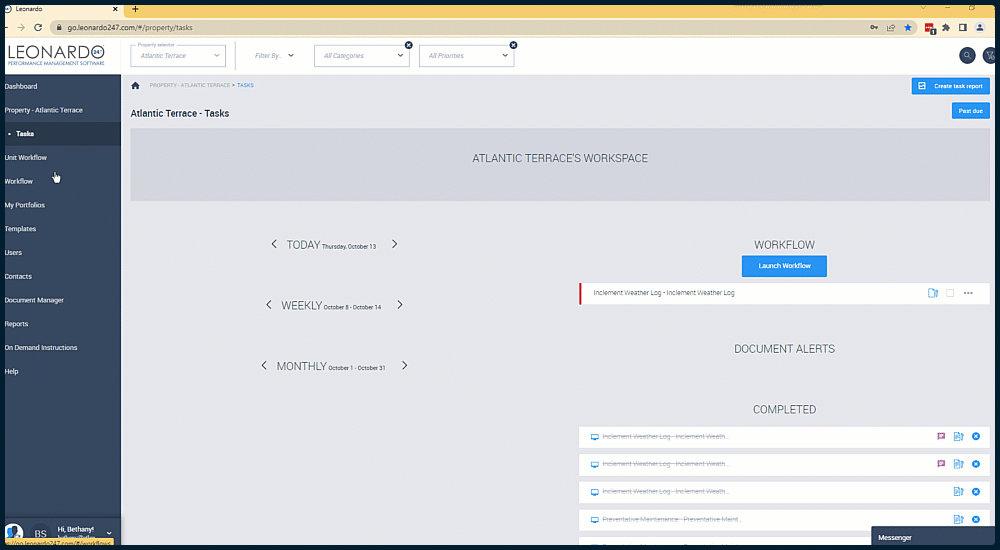This screenshot has width=1000, height=550.
Task: Open Unit Workflow in the sidebar
Action: coord(26,158)
